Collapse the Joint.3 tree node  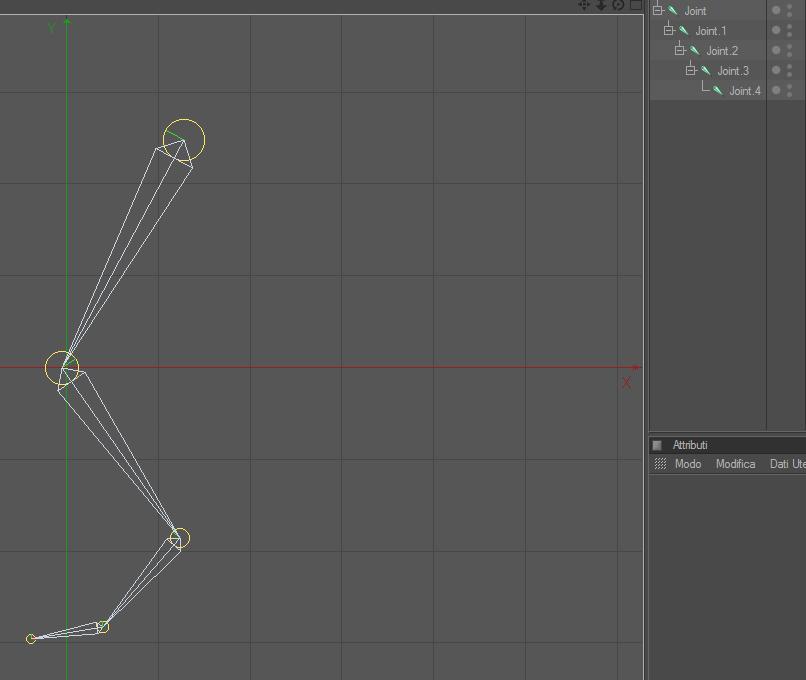(691, 70)
